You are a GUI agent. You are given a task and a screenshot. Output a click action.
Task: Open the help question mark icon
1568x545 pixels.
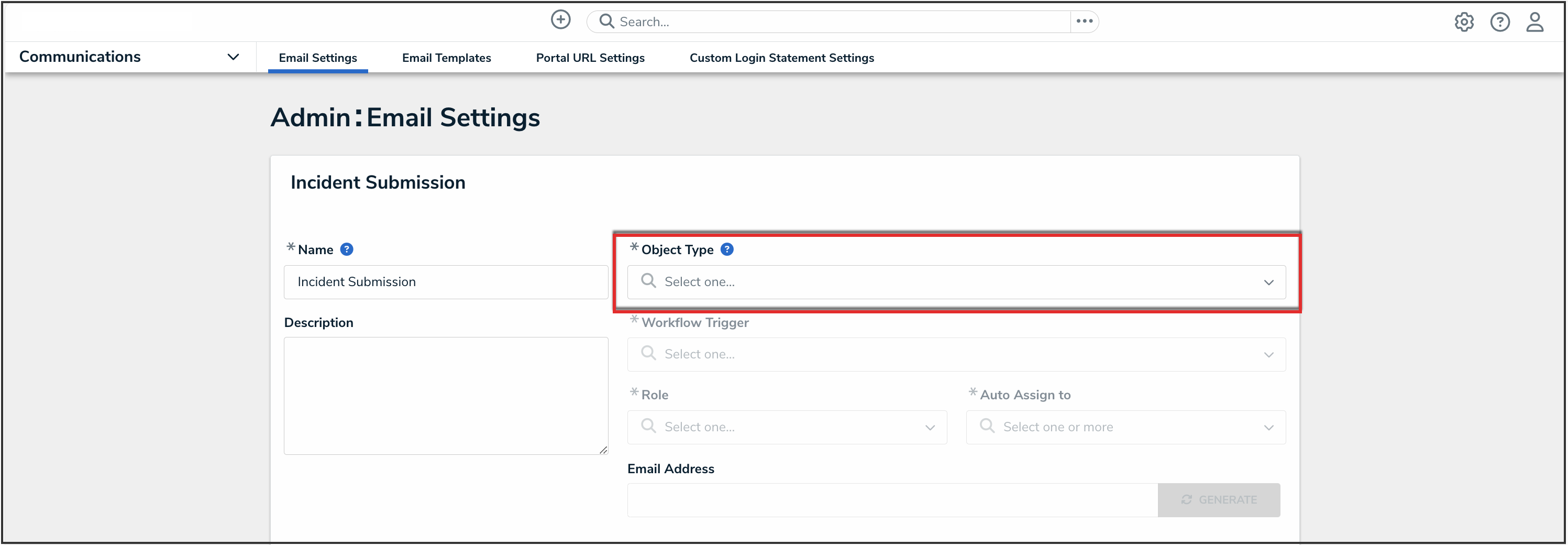click(1499, 23)
